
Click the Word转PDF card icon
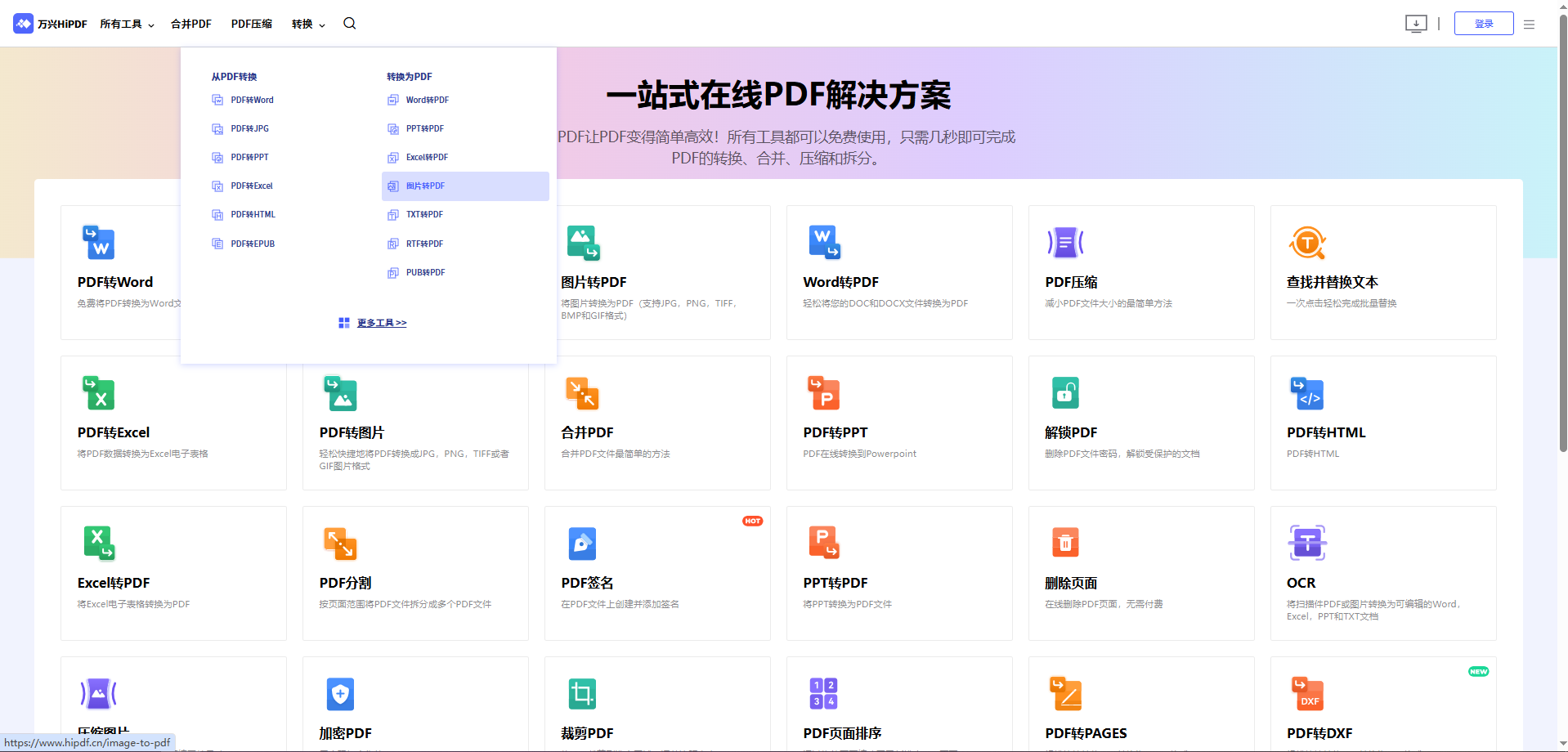pos(824,242)
